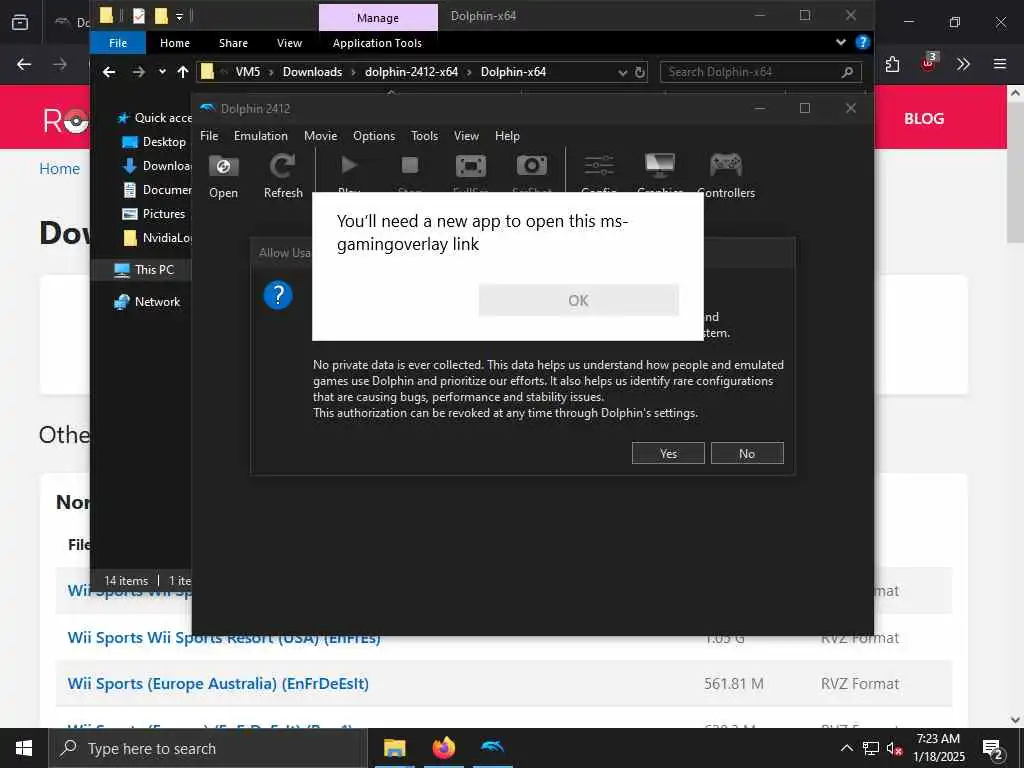Click the Manage tab in Explorer
The image size is (1024, 768).
(x=378, y=18)
